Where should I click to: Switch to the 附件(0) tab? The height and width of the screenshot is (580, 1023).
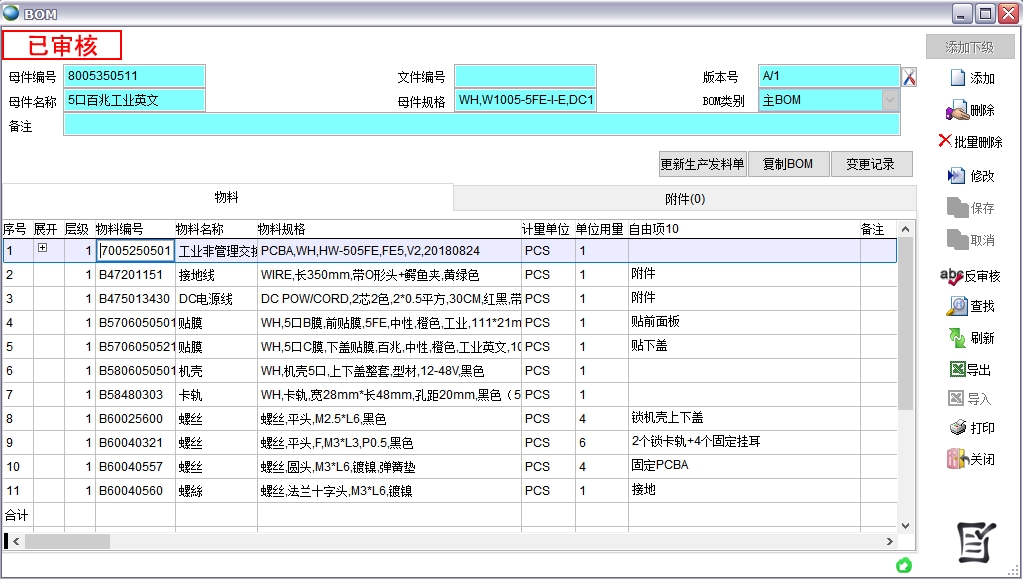684,199
